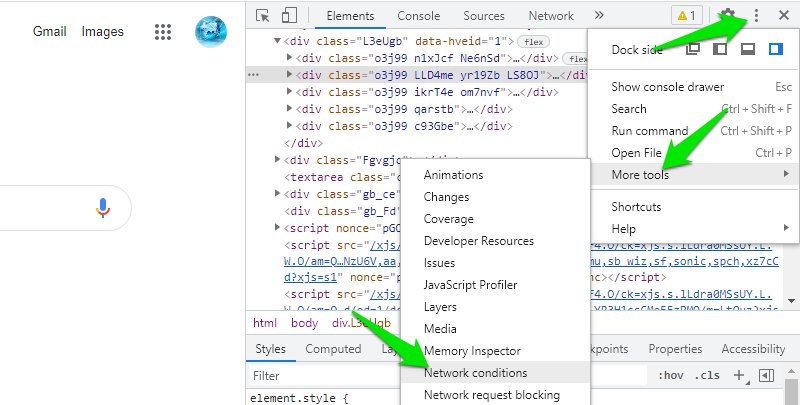Open the warning issues counter badge
This screenshot has height=405, width=800.
click(686, 16)
